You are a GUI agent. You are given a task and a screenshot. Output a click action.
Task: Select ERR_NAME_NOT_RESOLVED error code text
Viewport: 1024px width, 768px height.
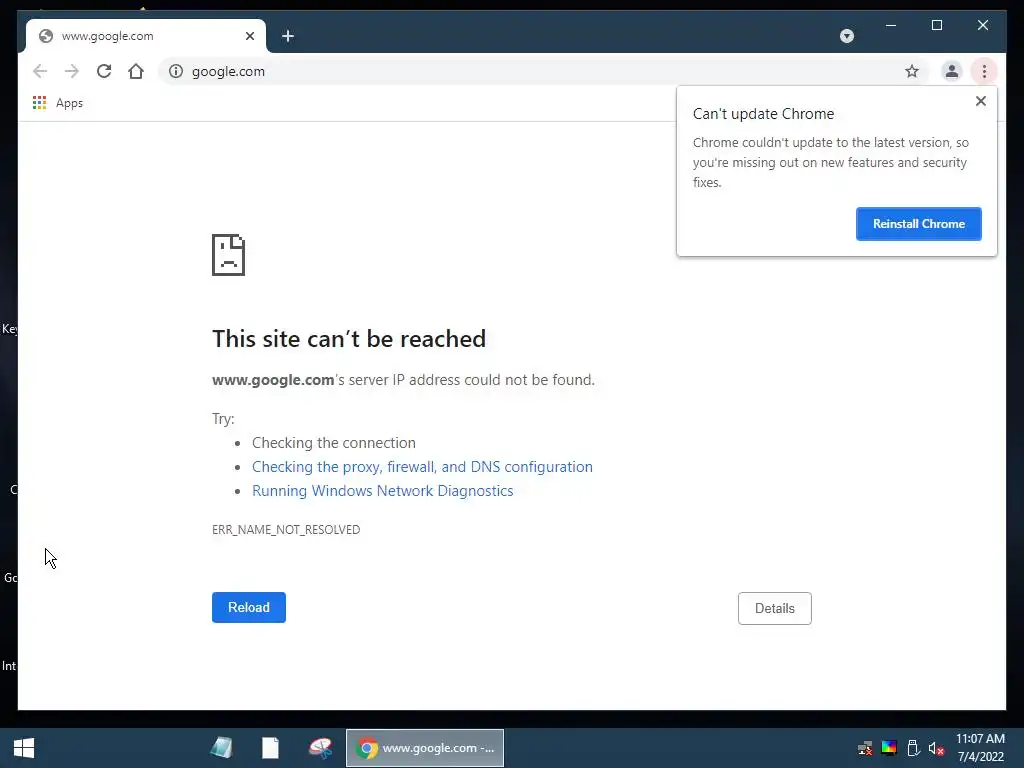tap(286, 530)
